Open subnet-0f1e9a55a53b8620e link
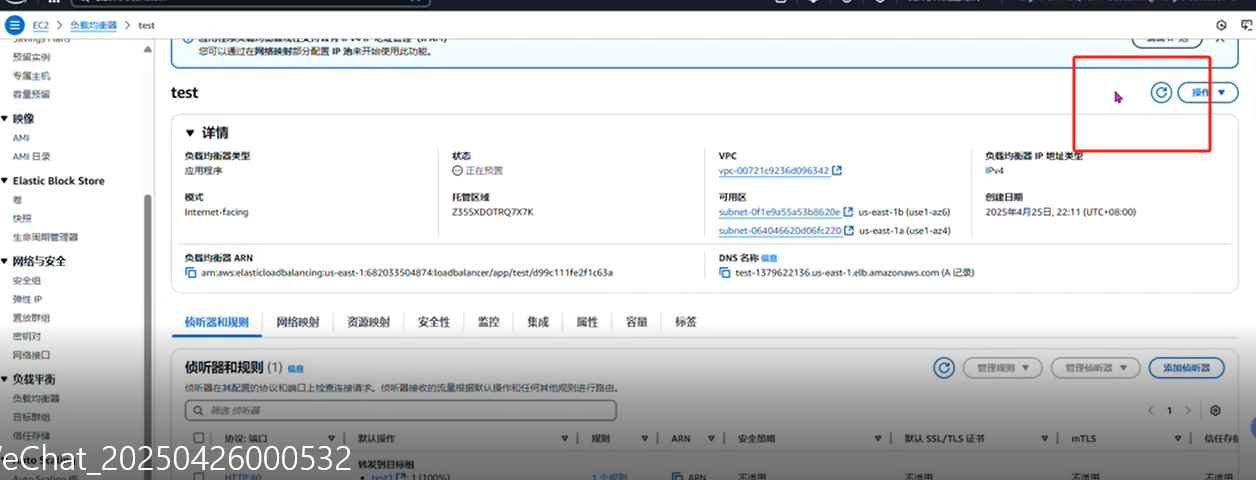1256x480 pixels. click(x=779, y=212)
